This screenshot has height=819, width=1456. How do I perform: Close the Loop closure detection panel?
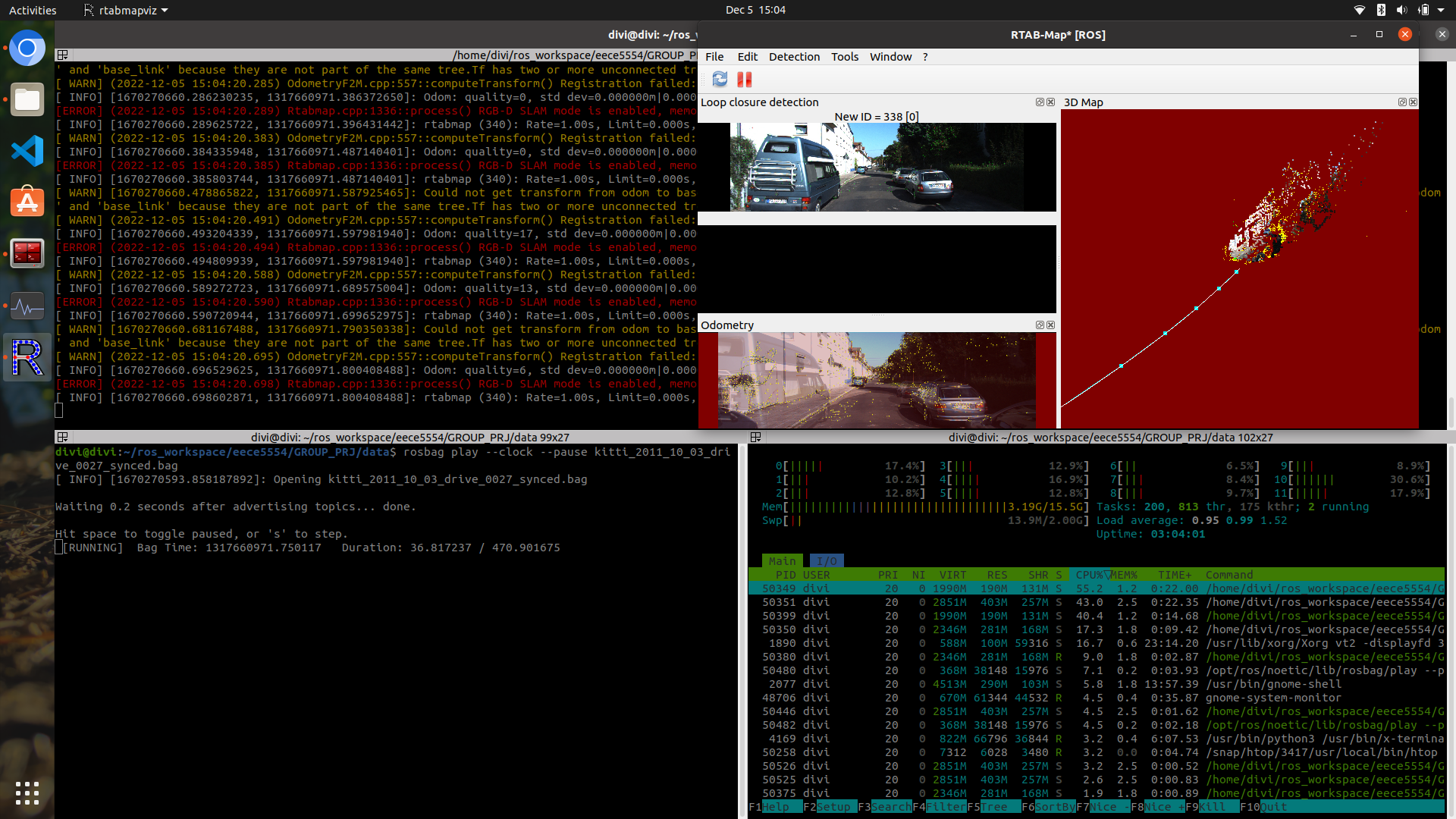tap(1051, 102)
